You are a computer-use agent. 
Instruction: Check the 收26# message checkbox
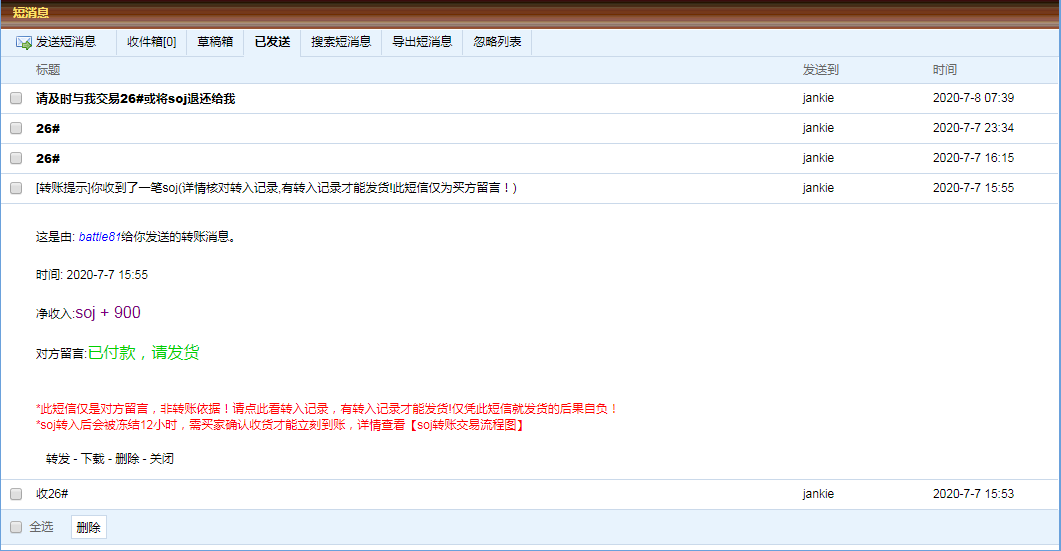[x=16, y=494]
